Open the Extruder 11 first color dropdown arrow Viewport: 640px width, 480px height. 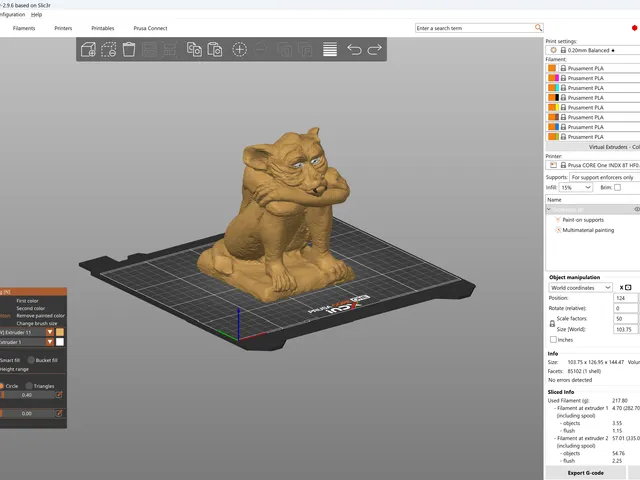pos(50,332)
